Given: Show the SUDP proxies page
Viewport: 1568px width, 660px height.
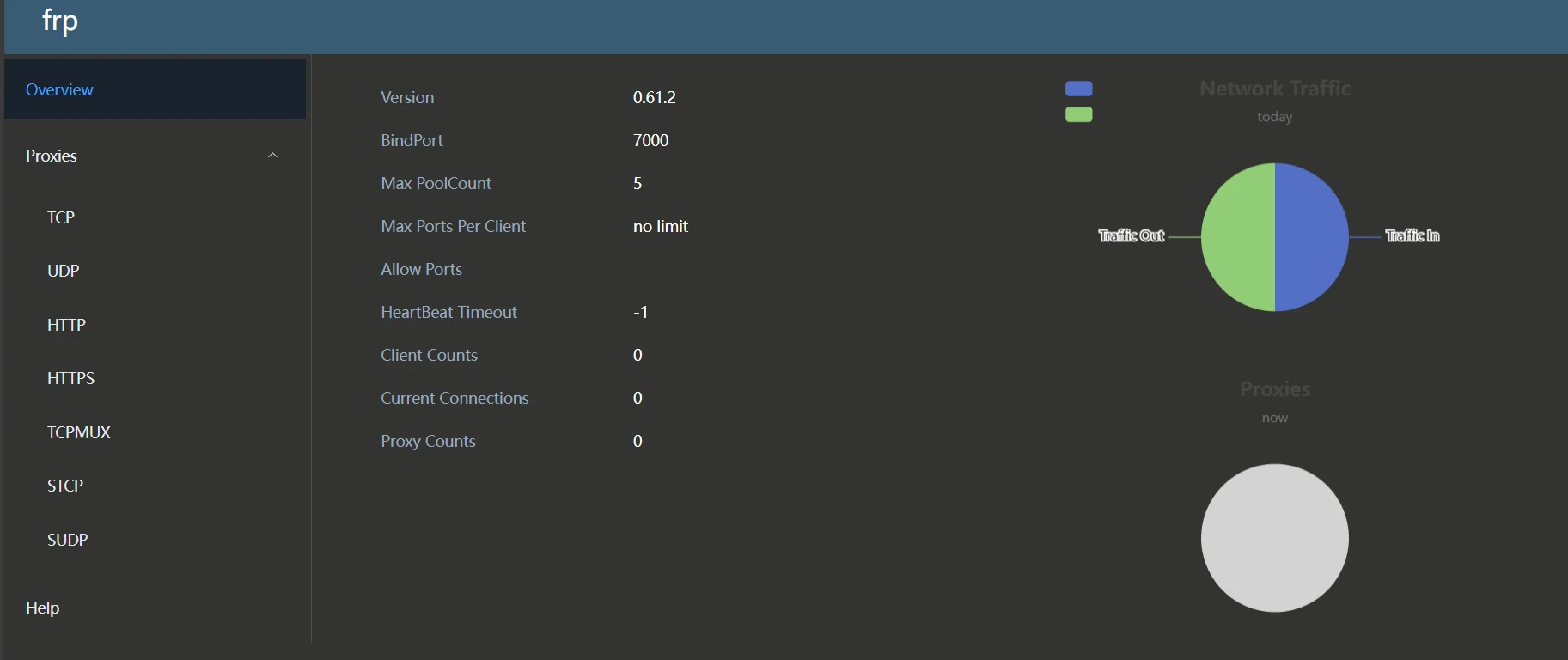Looking at the screenshot, I should 67,540.
